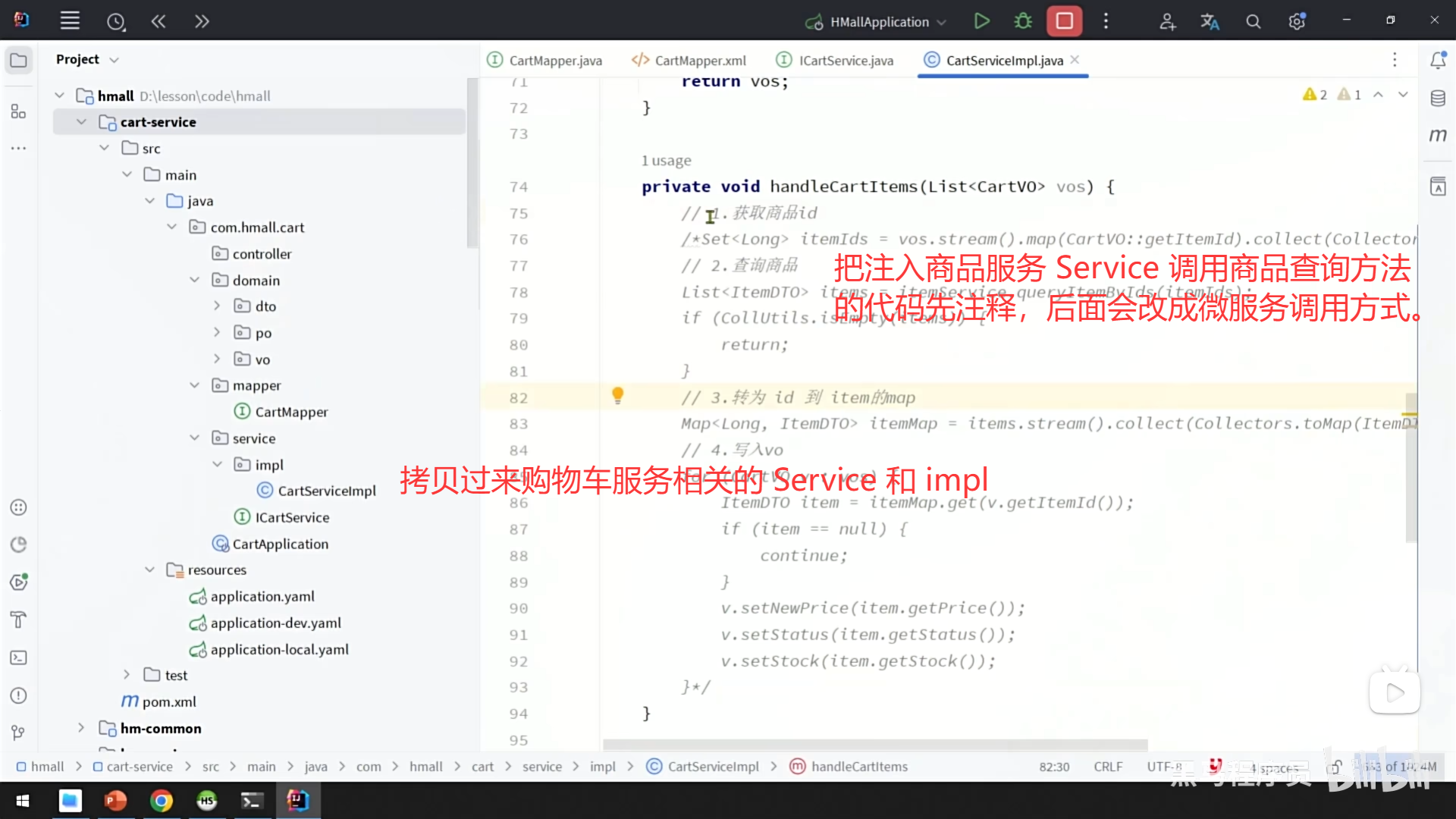This screenshot has width=1456, height=819.
Task: Toggle the read-only lock in status bar
Action: point(1335,767)
